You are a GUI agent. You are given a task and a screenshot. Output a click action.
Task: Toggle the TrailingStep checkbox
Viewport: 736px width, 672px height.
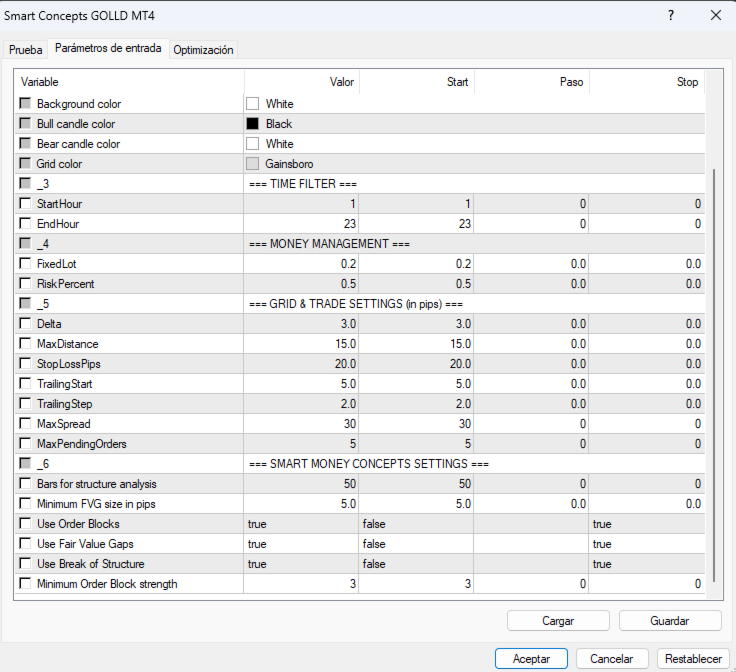pos(25,404)
